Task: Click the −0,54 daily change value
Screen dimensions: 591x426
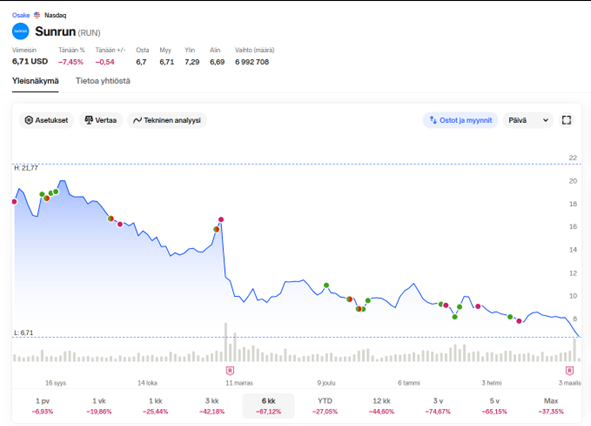Action: click(105, 62)
